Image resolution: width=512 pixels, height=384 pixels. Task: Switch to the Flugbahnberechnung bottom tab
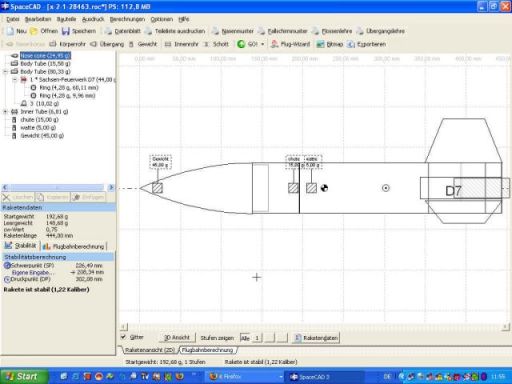(208, 350)
